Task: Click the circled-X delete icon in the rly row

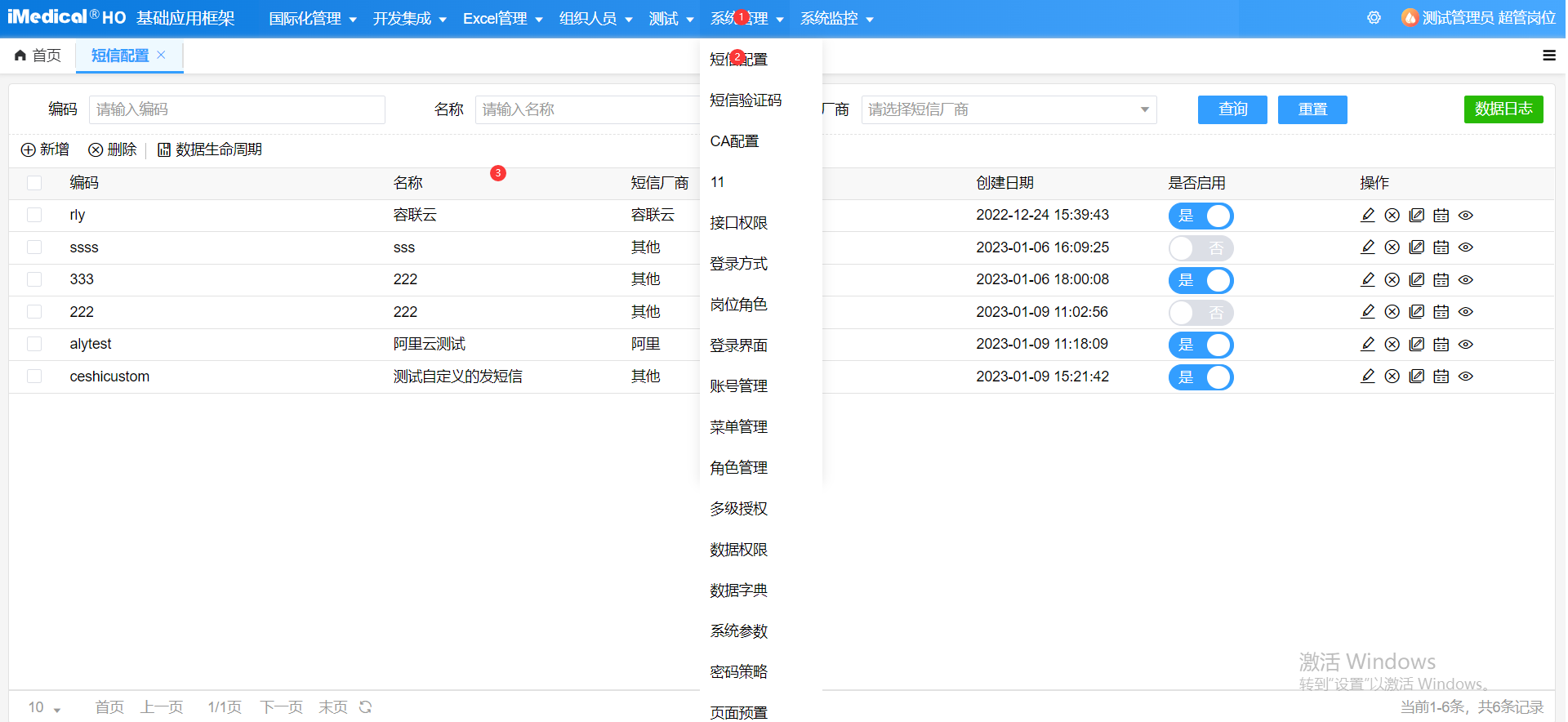Action: (x=1392, y=216)
